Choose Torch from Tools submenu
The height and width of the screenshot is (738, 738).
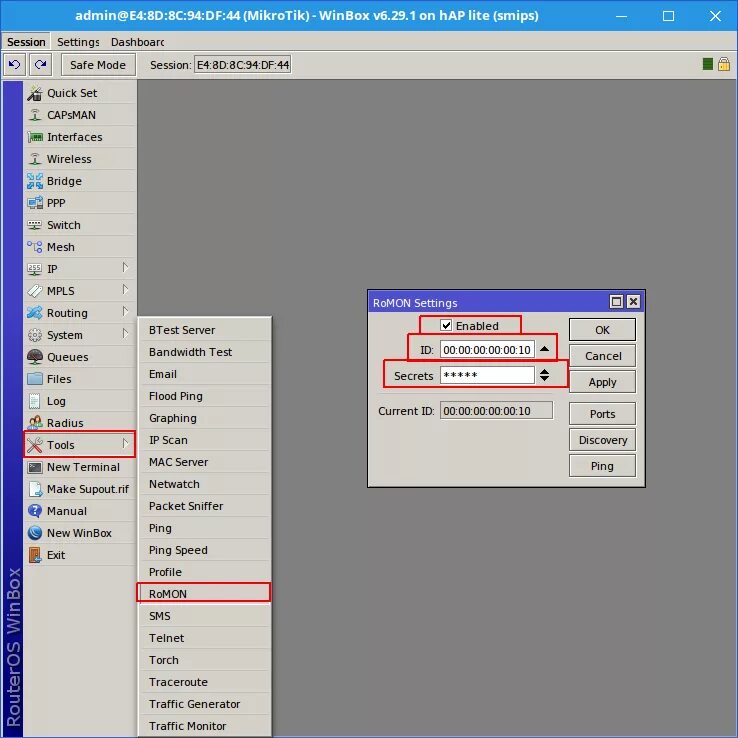(x=205, y=660)
